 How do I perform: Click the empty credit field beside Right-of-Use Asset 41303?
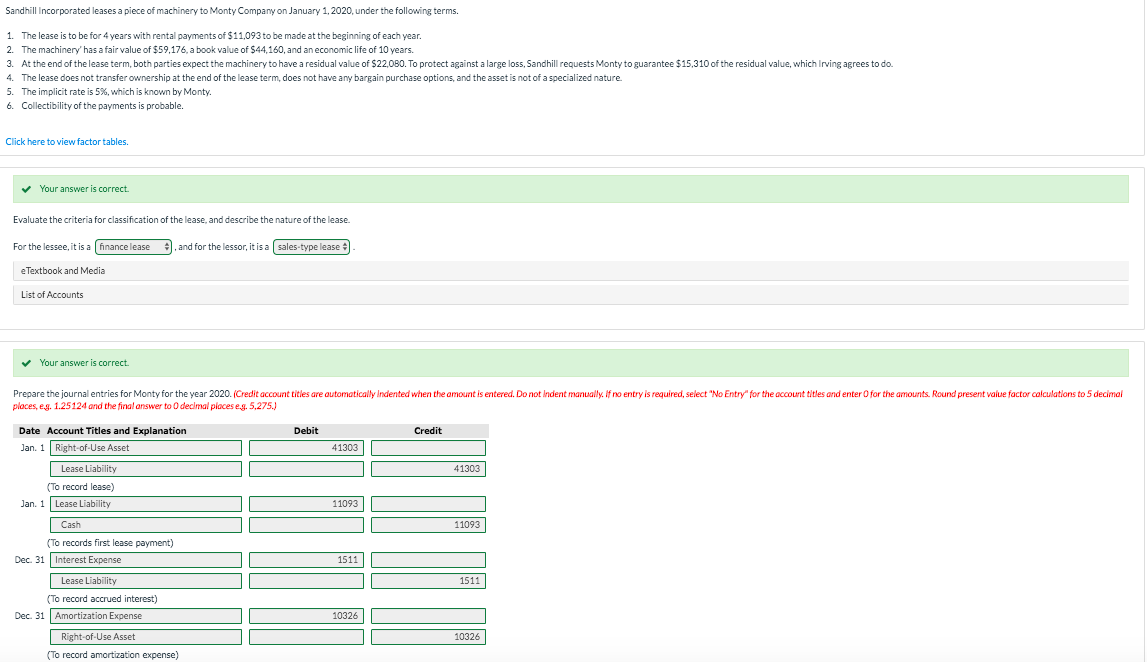point(428,448)
